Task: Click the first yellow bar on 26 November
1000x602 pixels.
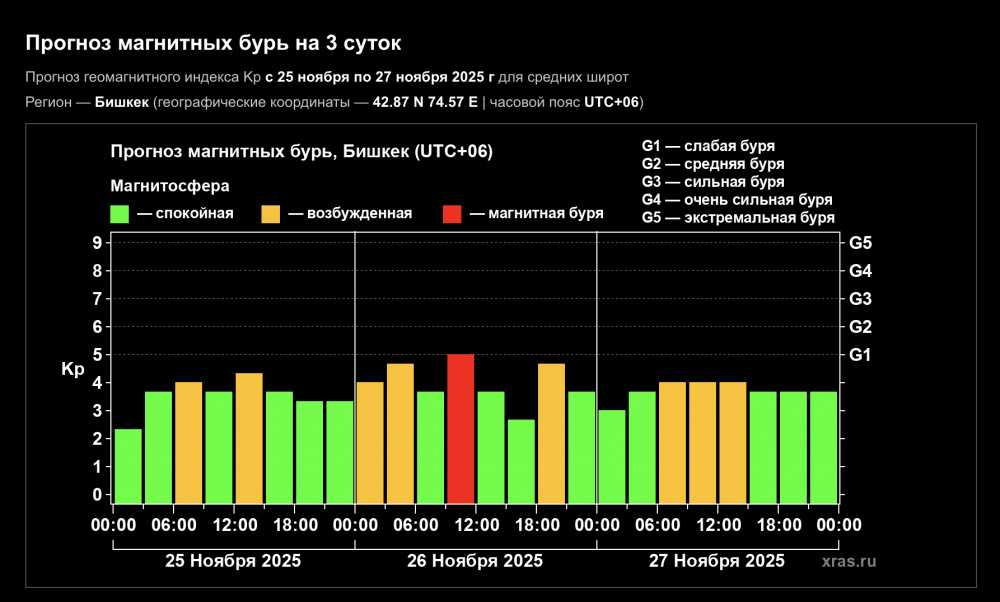Action: (370, 442)
